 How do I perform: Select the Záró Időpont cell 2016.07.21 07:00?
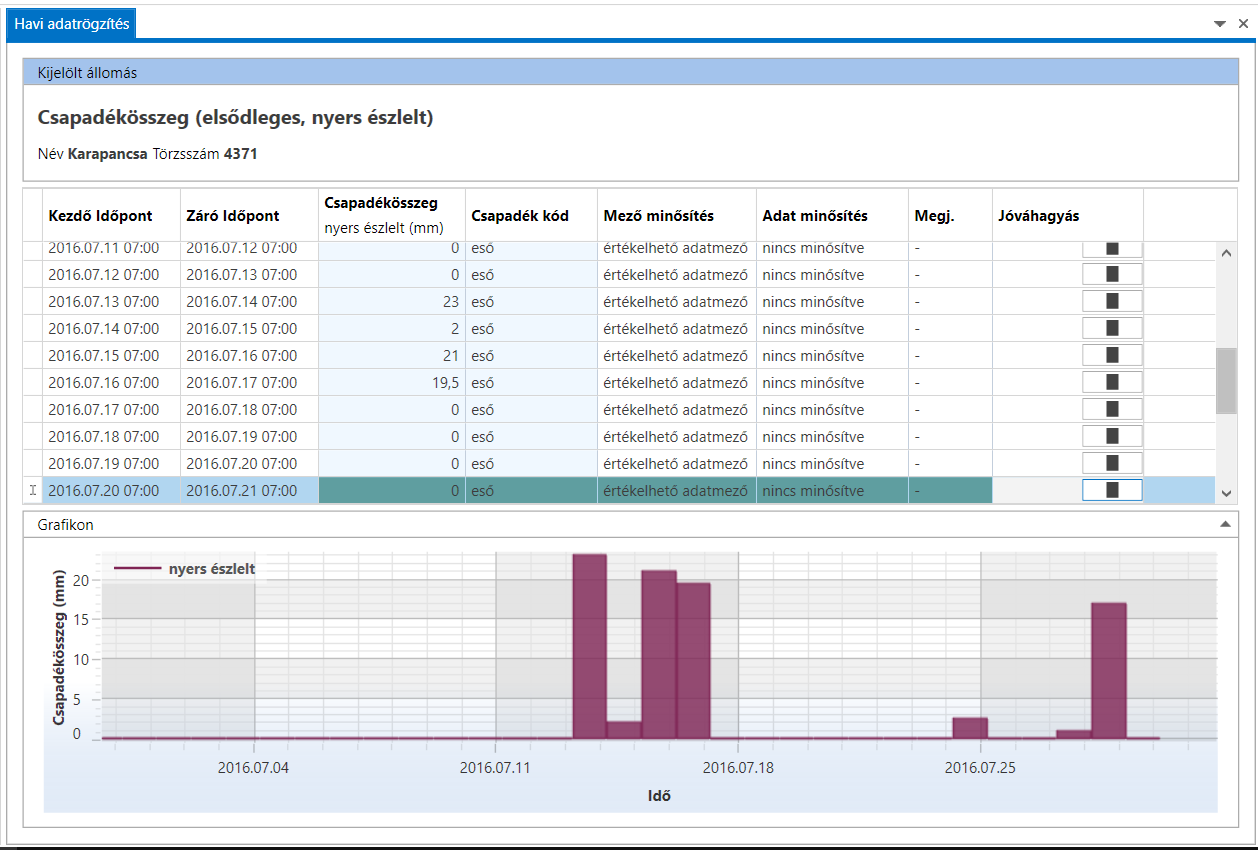click(x=249, y=490)
